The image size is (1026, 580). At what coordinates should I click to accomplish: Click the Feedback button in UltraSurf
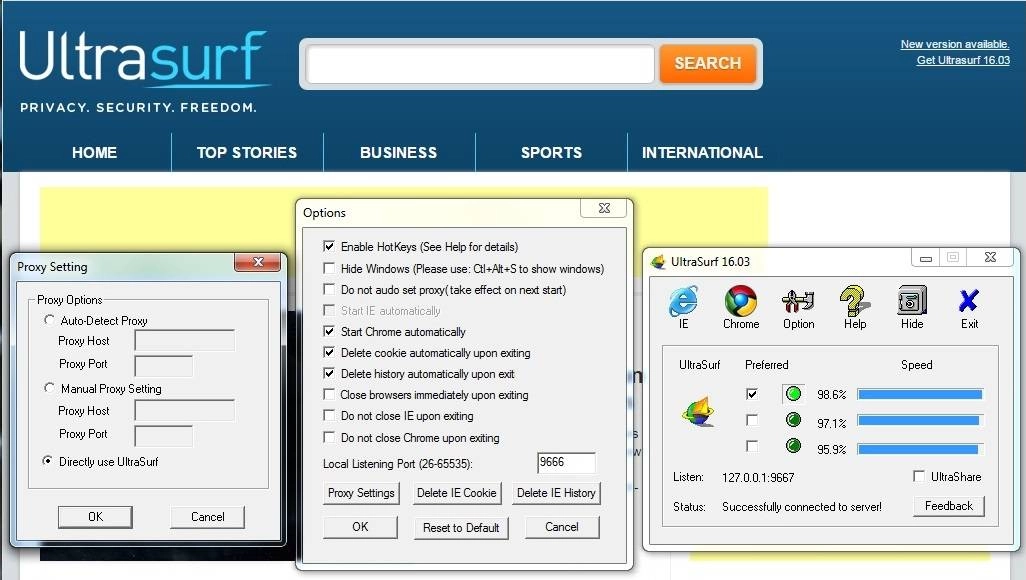(949, 506)
